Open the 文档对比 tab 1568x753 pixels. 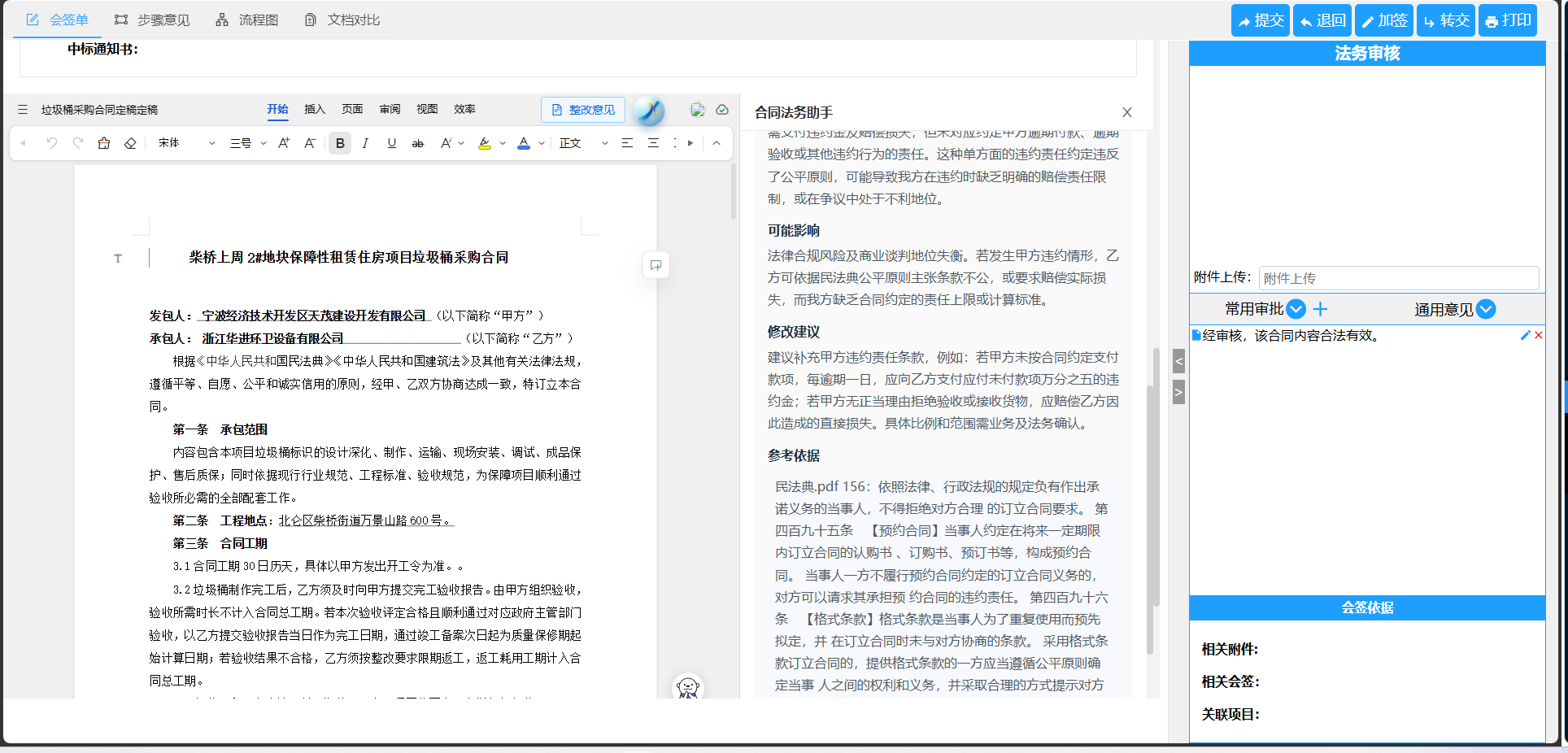342,20
